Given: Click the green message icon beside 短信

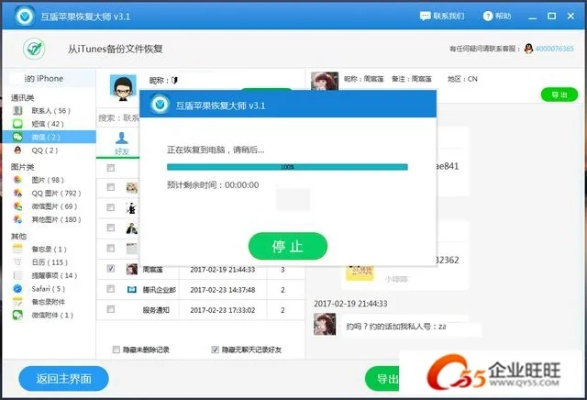Looking at the screenshot, I should click(18, 124).
